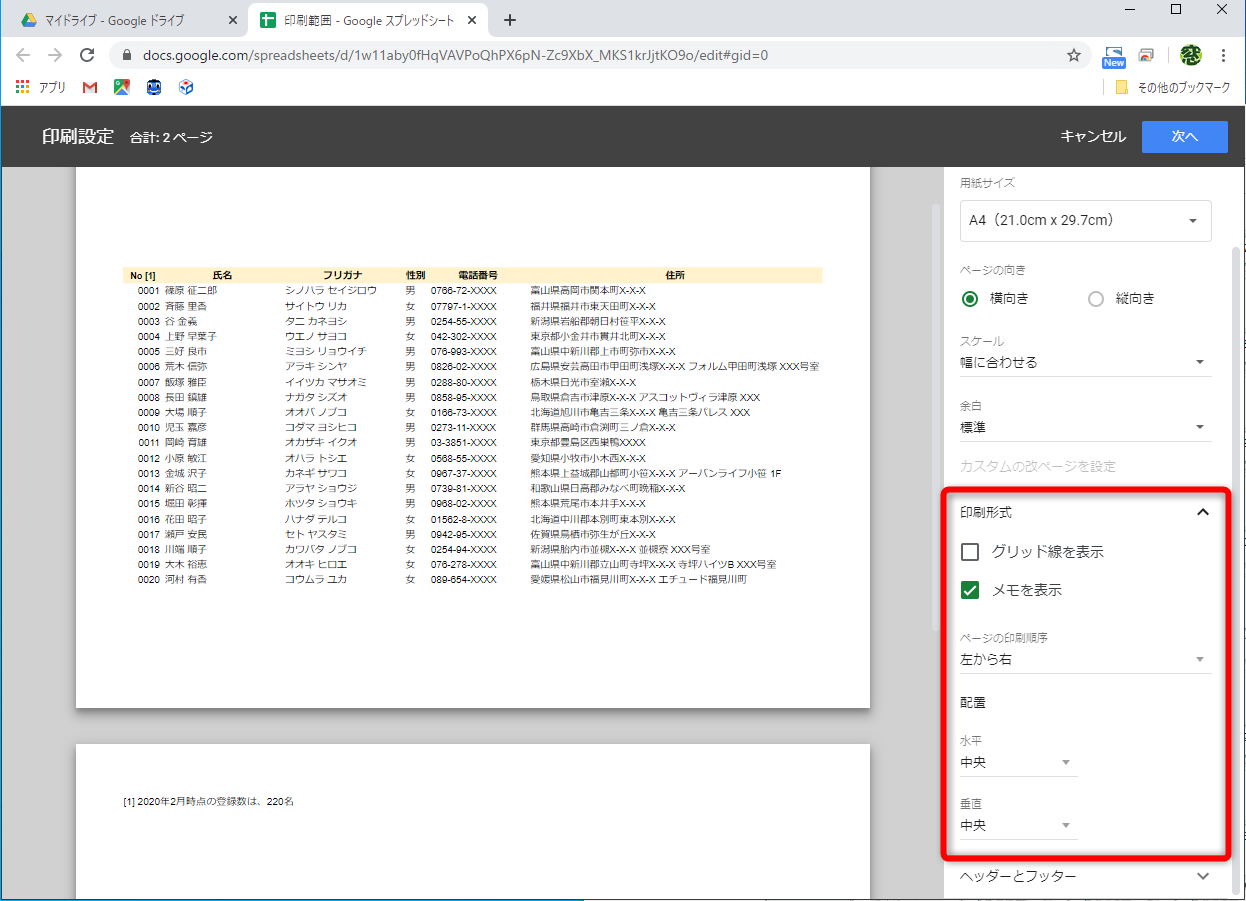
Task: Click the profile avatar icon
Action: [1190, 55]
